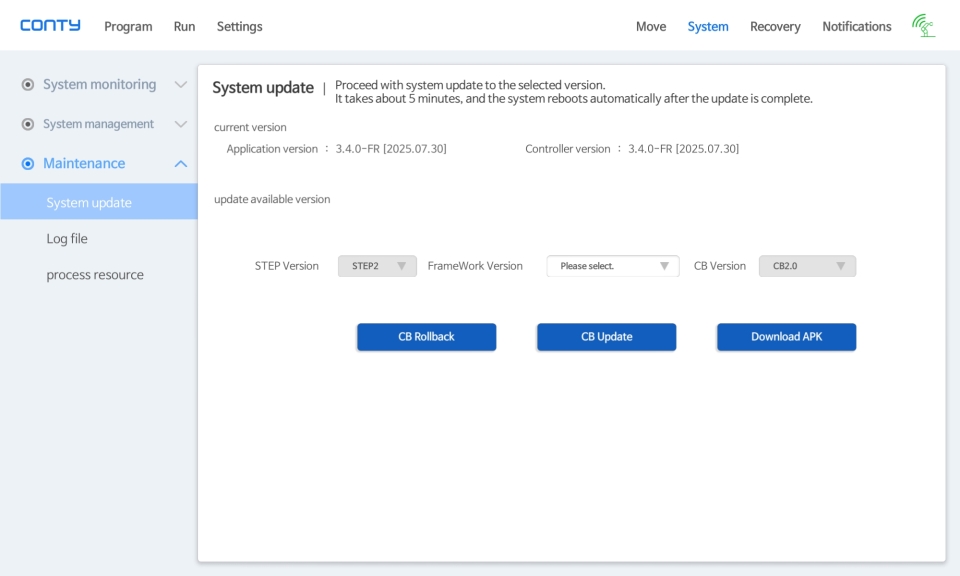Open the FrameWork Version dropdown

[x=613, y=266]
